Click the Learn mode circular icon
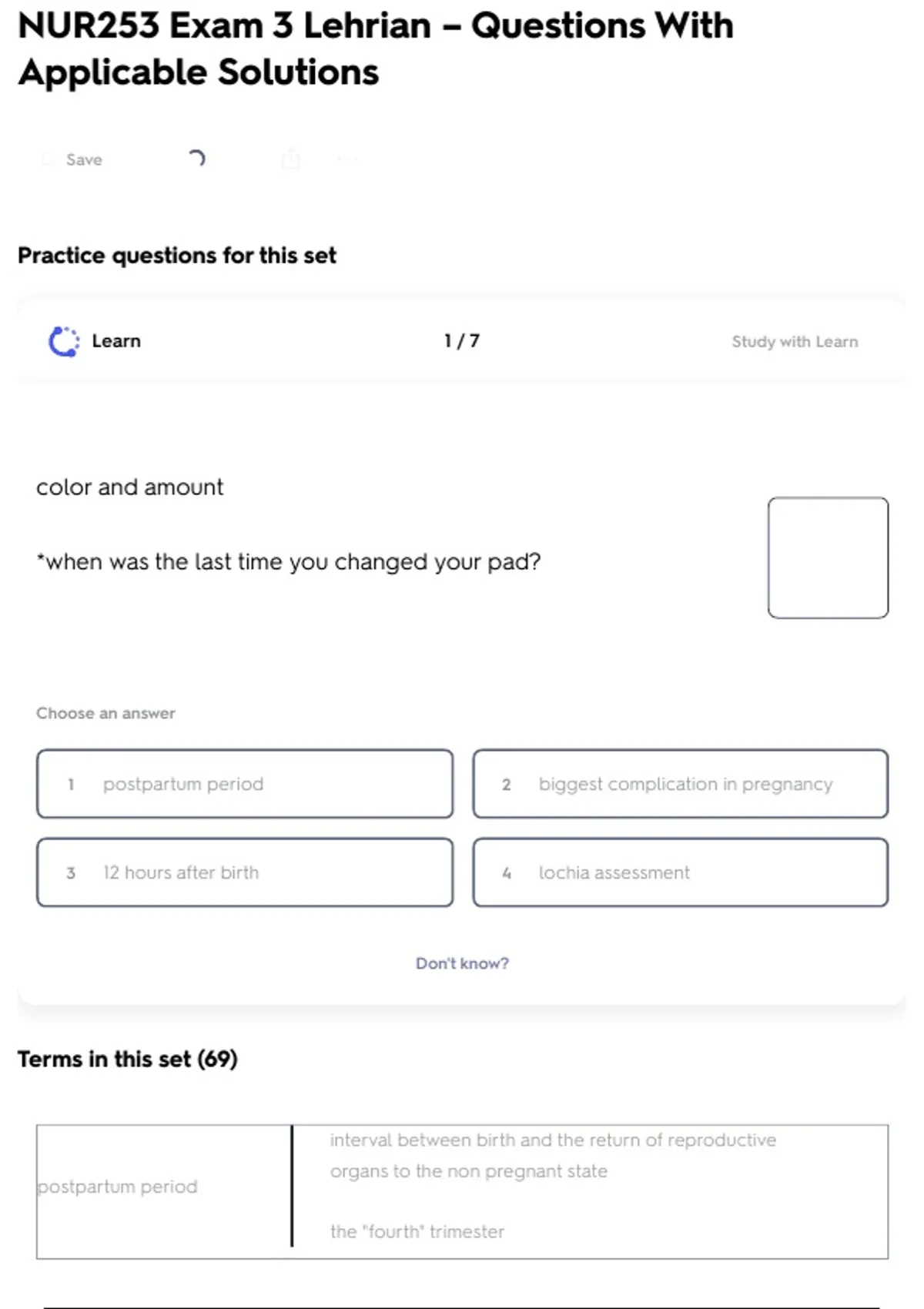Viewport: 924px width, 1309px height. click(64, 342)
